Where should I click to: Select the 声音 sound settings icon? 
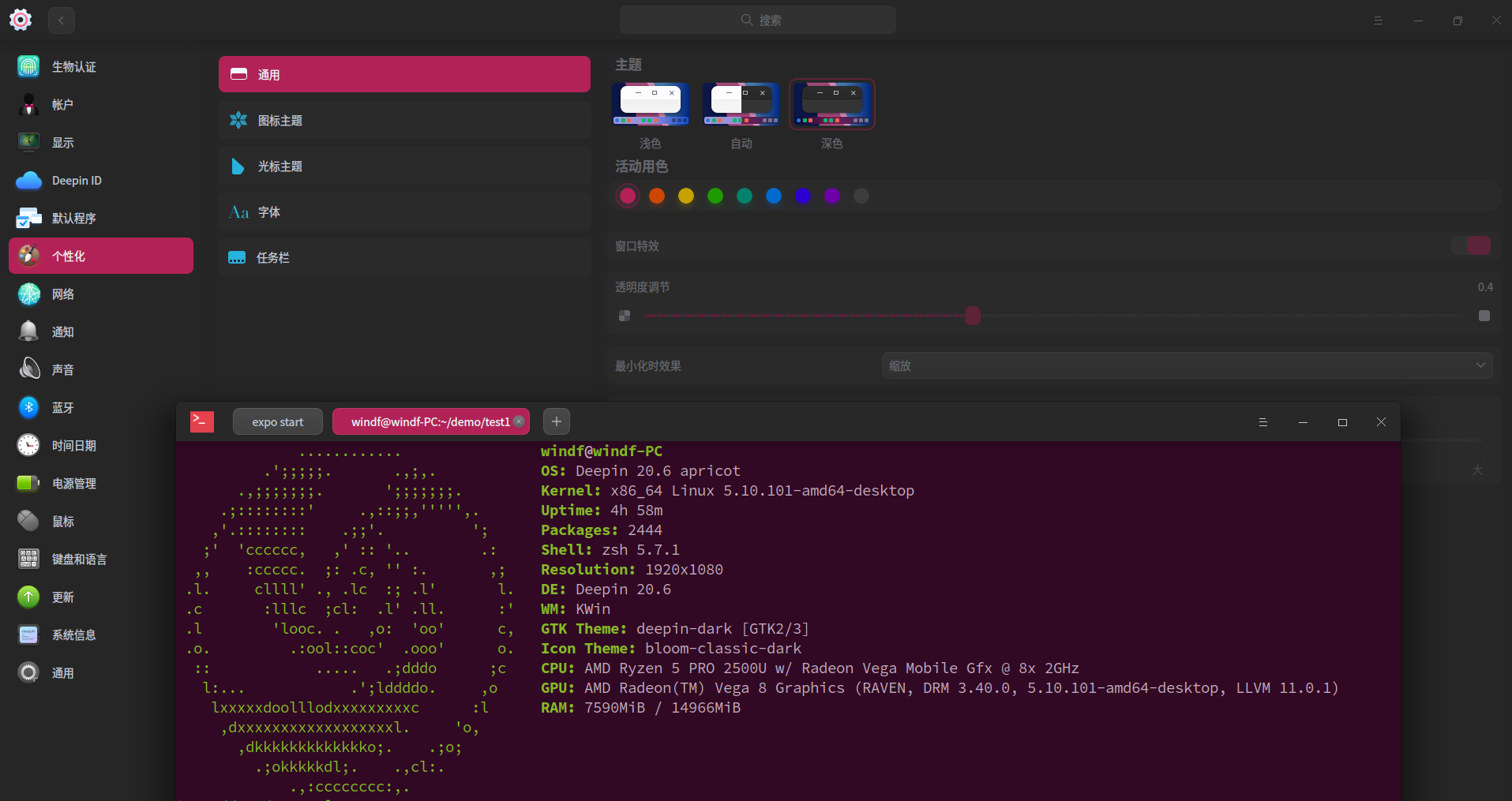pyautogui.click(x=28, y=369)
